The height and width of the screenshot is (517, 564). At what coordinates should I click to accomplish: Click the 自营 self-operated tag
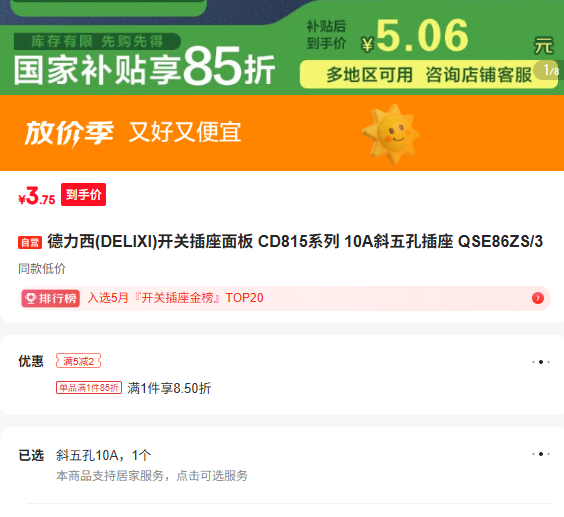30,242
